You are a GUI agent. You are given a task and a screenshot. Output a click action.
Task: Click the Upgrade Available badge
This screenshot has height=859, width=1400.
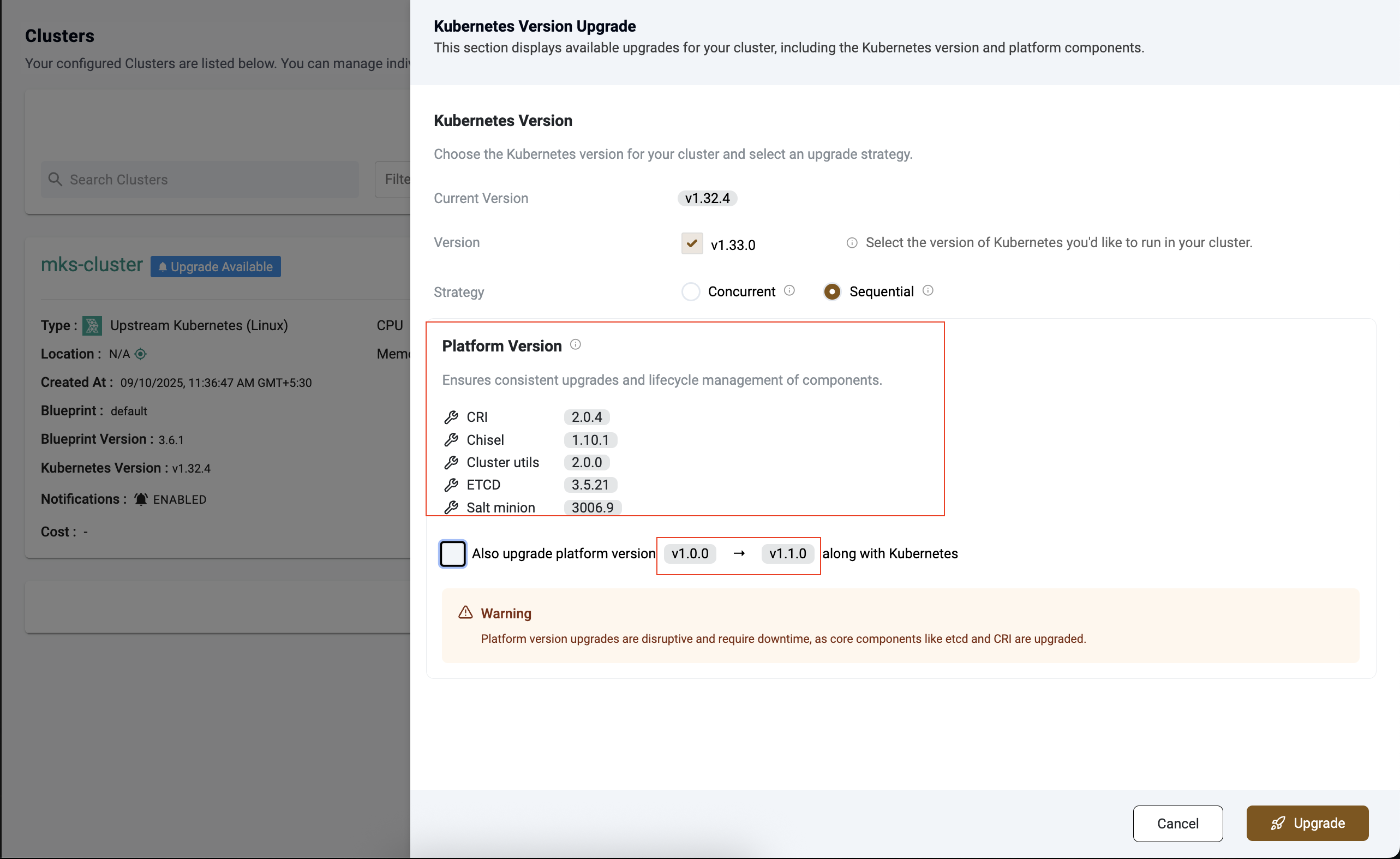[216, 267]
